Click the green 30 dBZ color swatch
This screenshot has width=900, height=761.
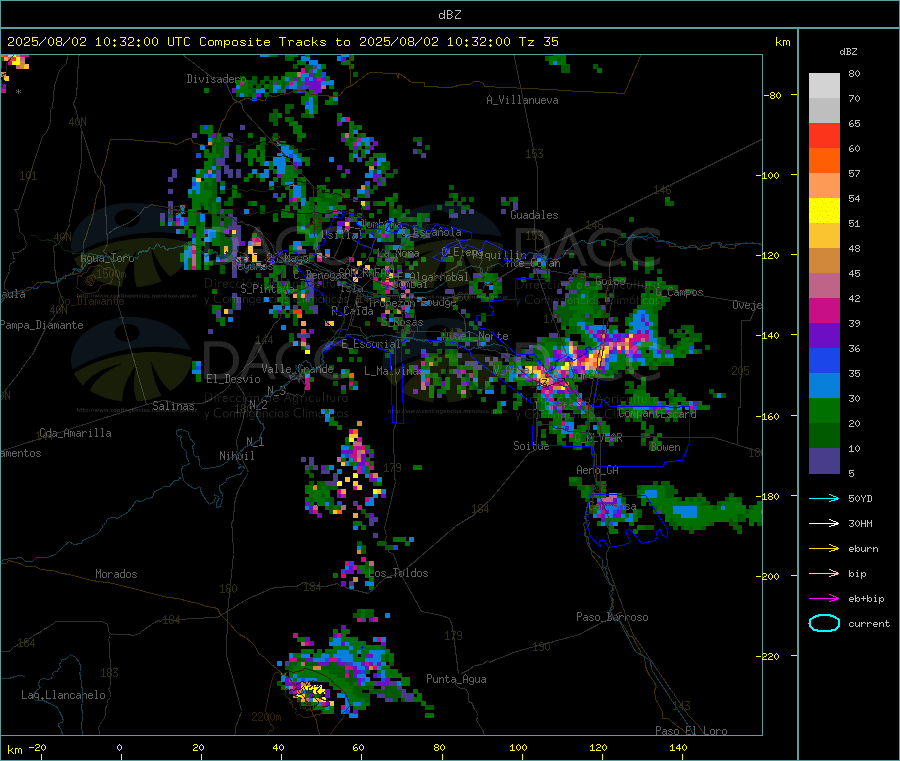[x=824, y=410]
